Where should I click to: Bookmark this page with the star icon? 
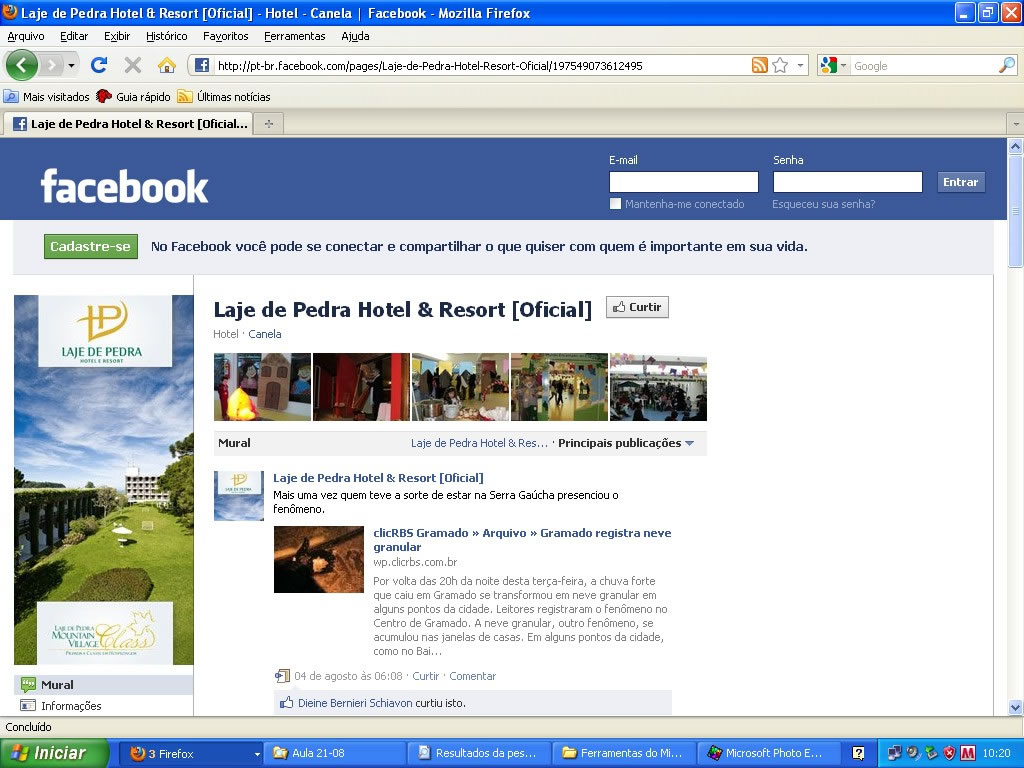point(780,65)
